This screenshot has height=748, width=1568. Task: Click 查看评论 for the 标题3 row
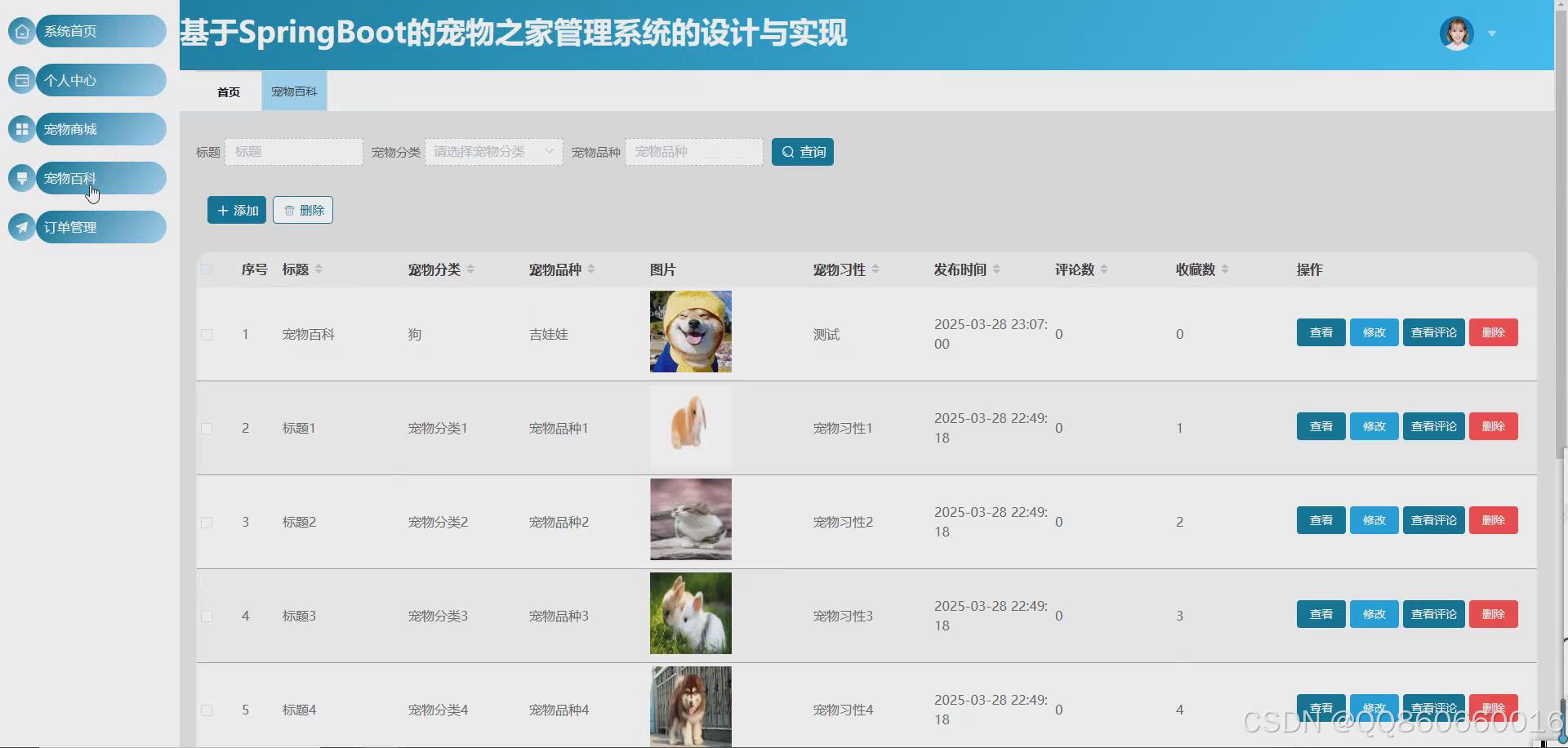(1434, 614)
